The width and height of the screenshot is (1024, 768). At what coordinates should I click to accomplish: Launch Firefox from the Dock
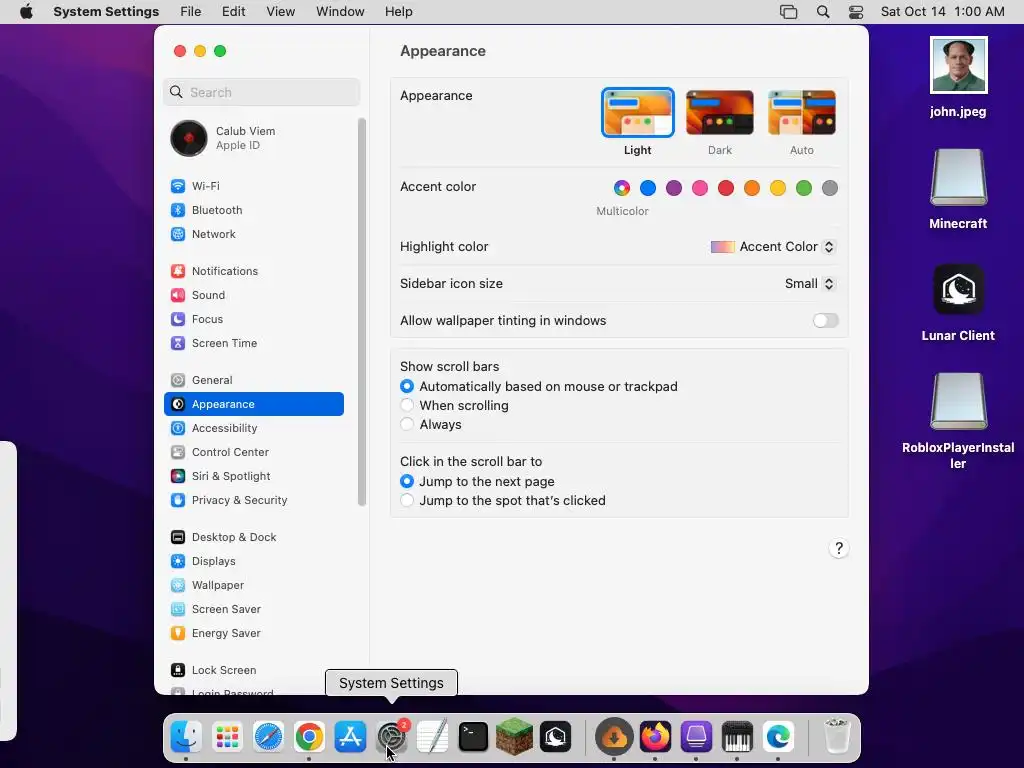tap(655, 737)
